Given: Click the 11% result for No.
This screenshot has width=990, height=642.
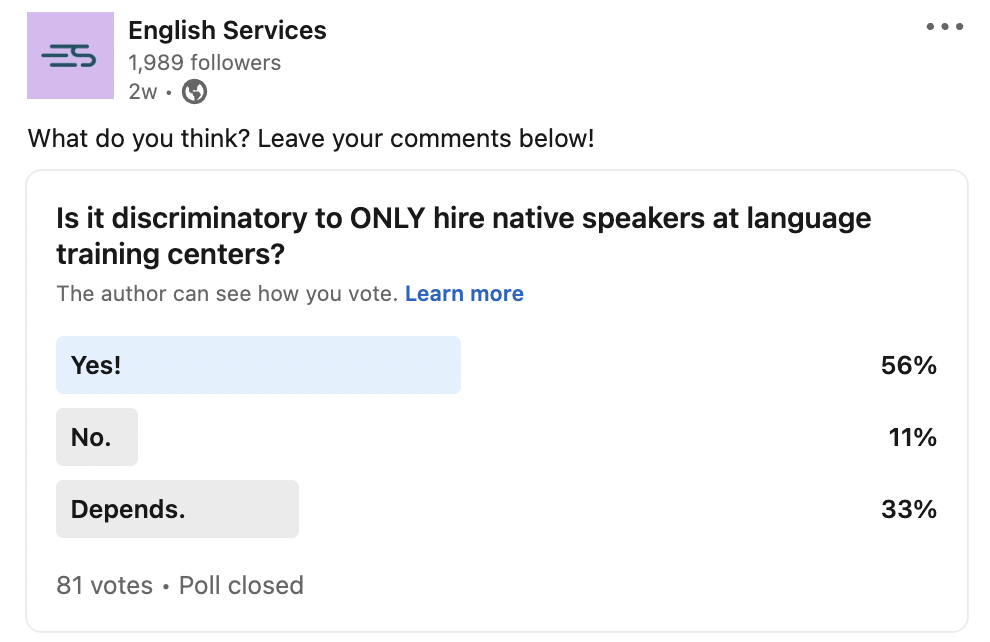Looking at the screenshot, I should (x=912, y=437).
